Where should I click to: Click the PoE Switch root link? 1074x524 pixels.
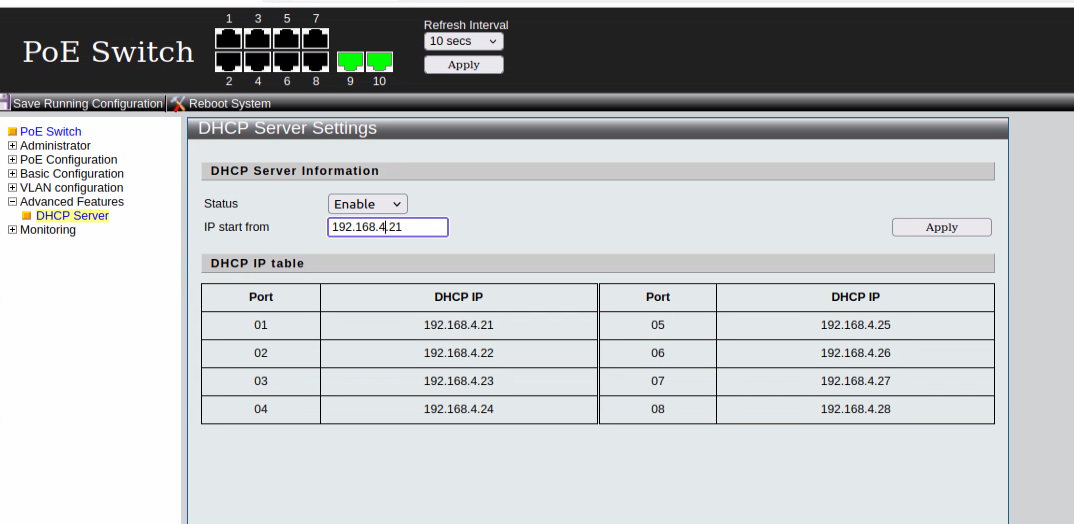pos(50,132)
